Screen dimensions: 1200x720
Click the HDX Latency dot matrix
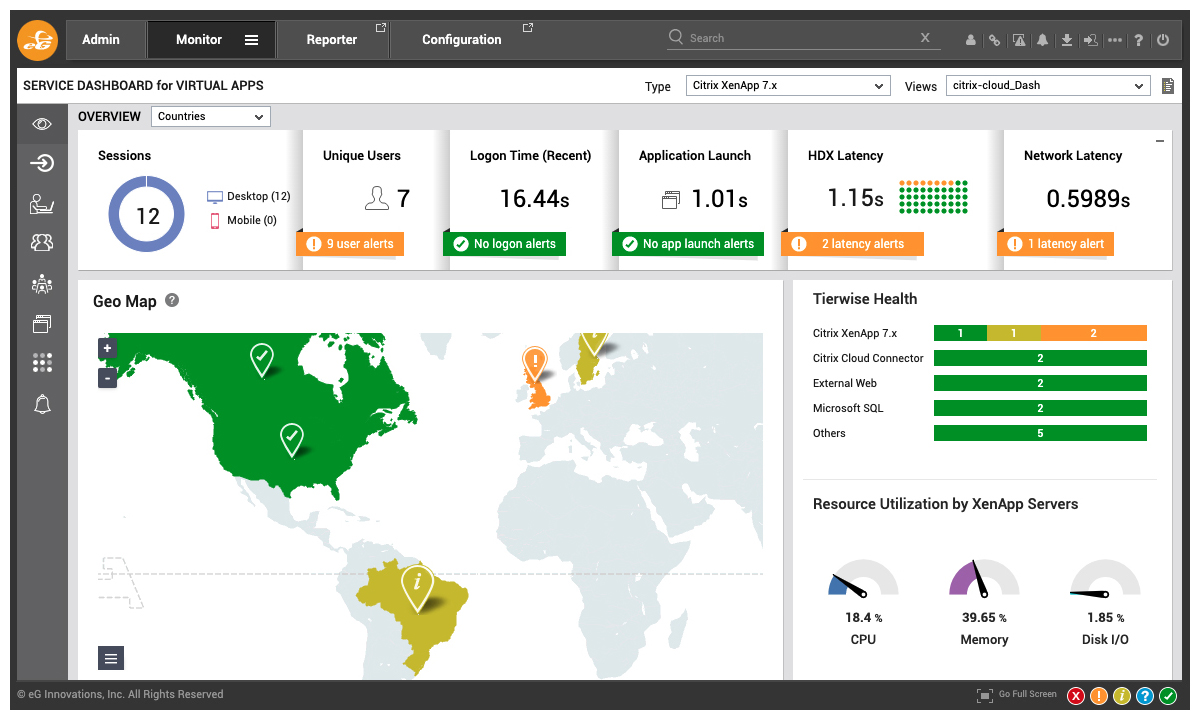(x=933, y=198)
